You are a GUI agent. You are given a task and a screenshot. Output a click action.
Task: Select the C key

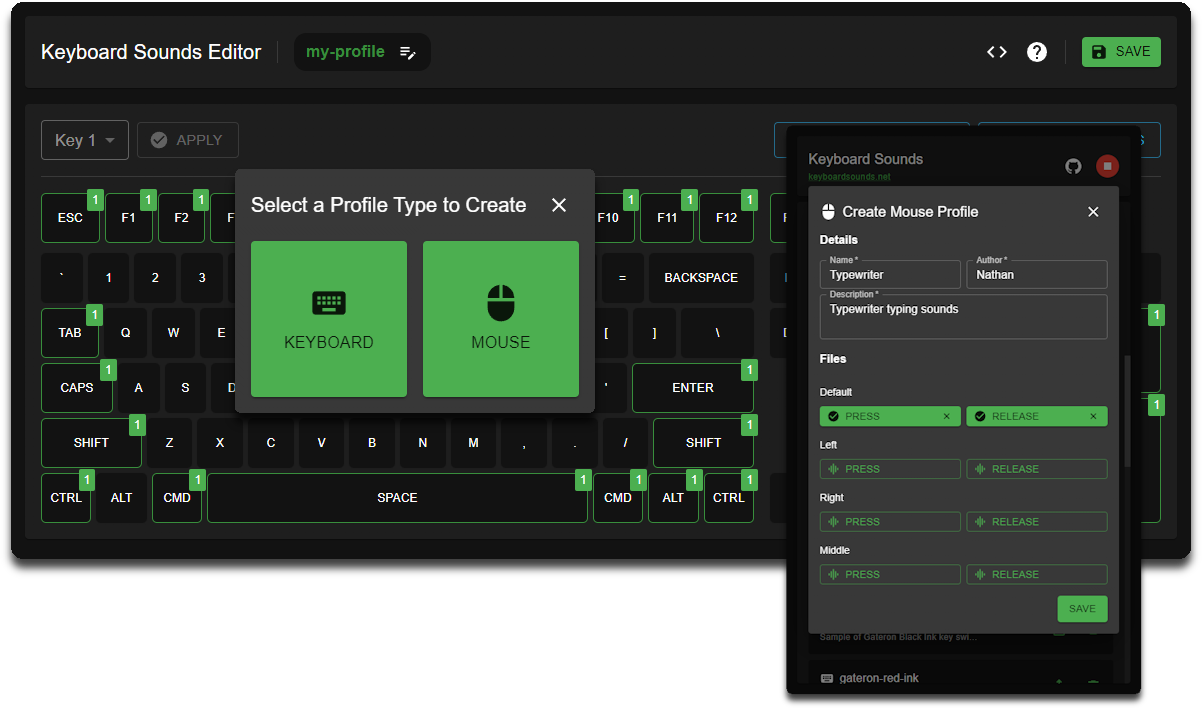(x=271, y=443)
